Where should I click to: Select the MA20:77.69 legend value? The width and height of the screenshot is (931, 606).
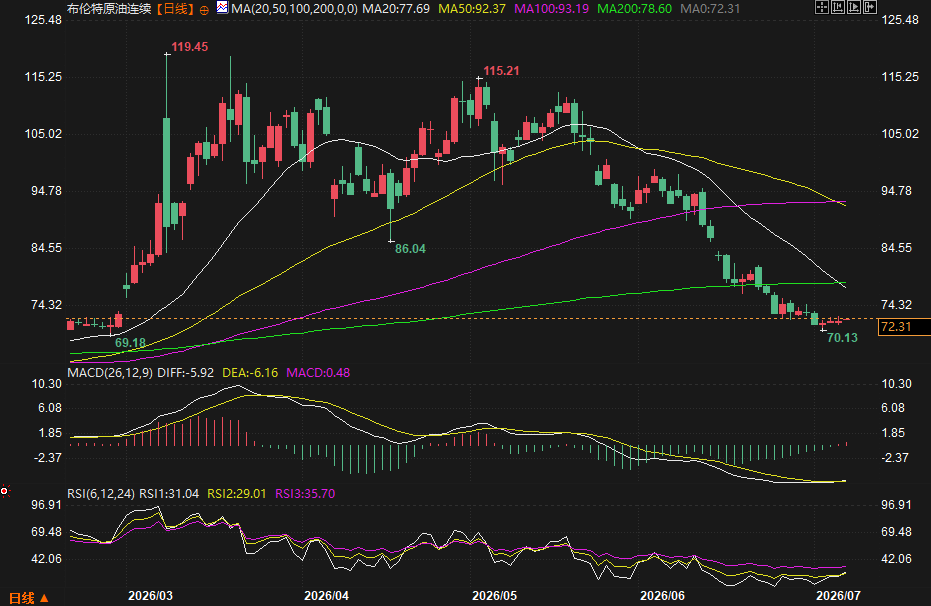(x=396, y=9)
